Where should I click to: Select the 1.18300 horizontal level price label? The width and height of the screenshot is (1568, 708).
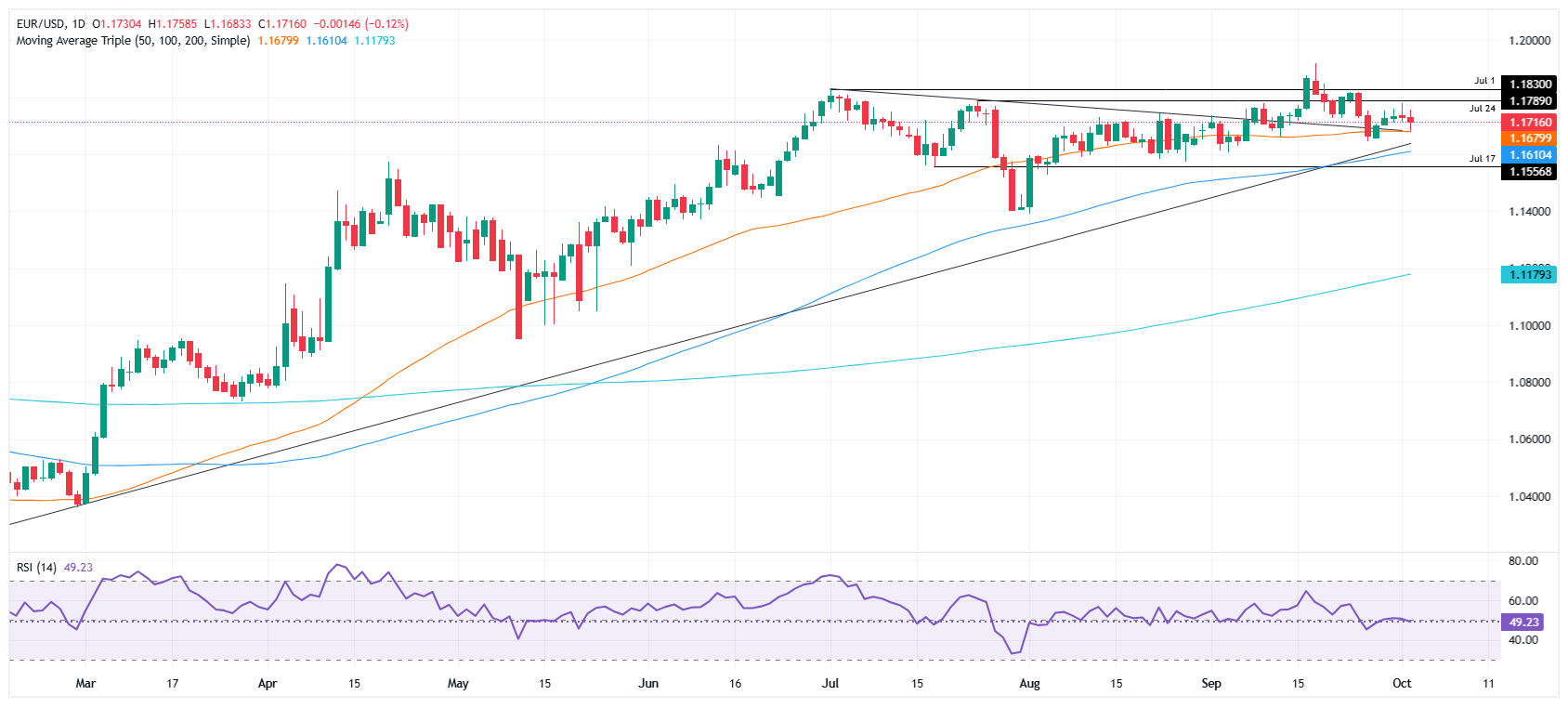coord(1530,85)
